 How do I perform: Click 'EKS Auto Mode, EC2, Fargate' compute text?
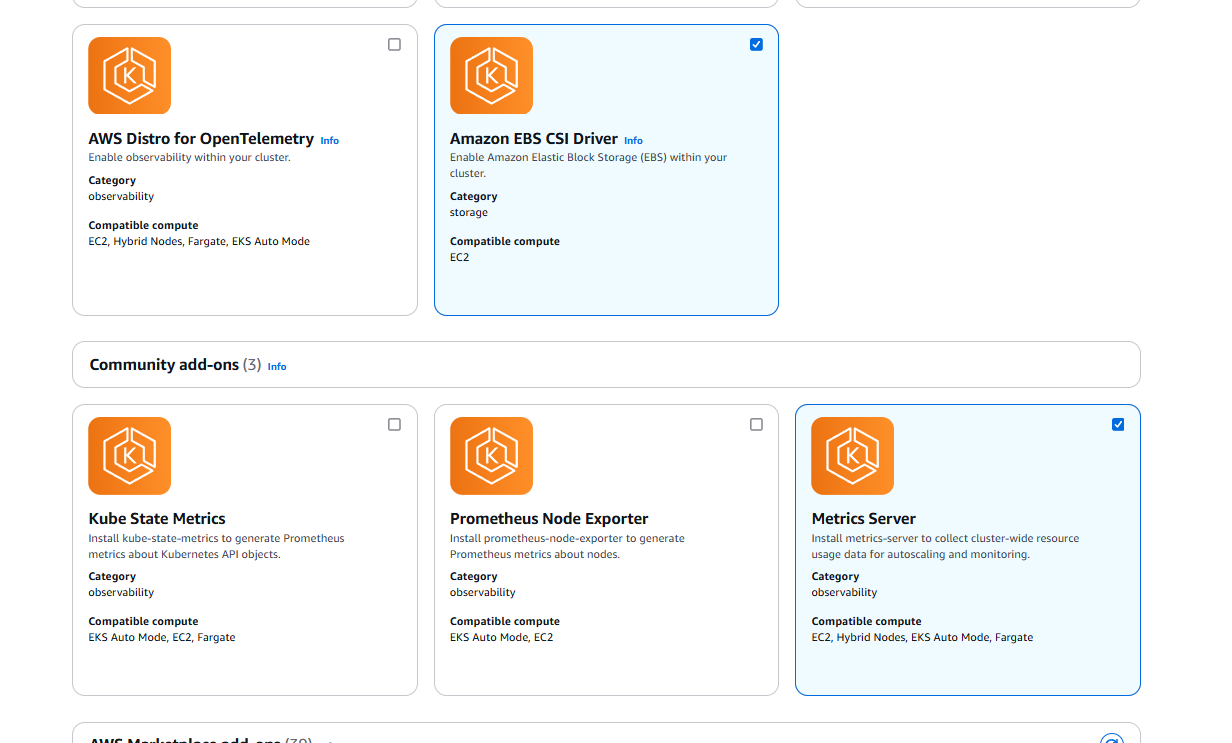click(162, 638)
